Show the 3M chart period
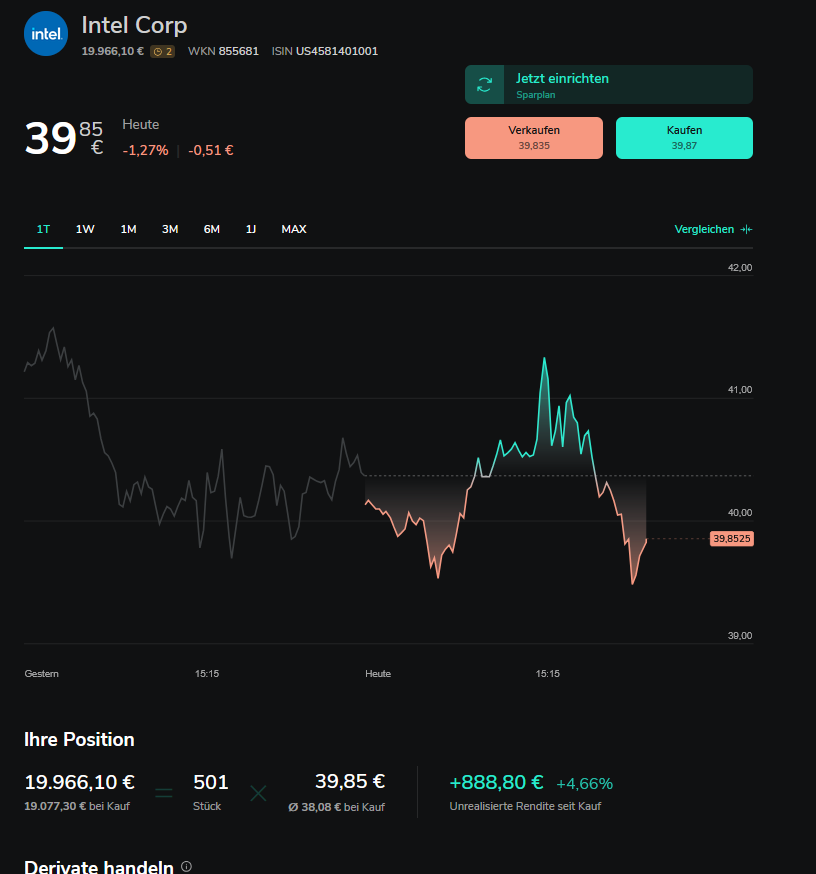 coord(170,229)
